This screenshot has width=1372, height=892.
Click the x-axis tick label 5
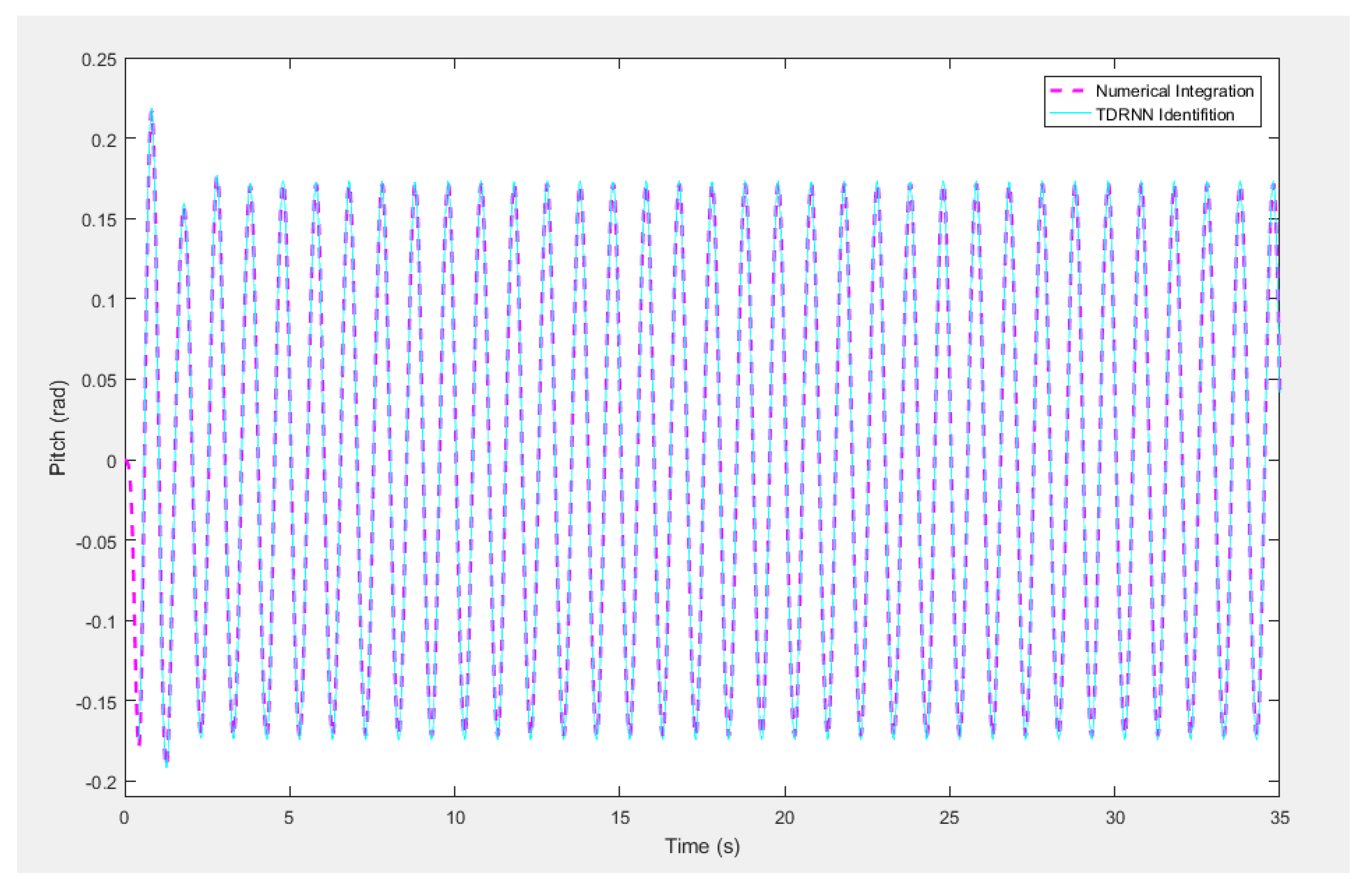pos(289,817)
